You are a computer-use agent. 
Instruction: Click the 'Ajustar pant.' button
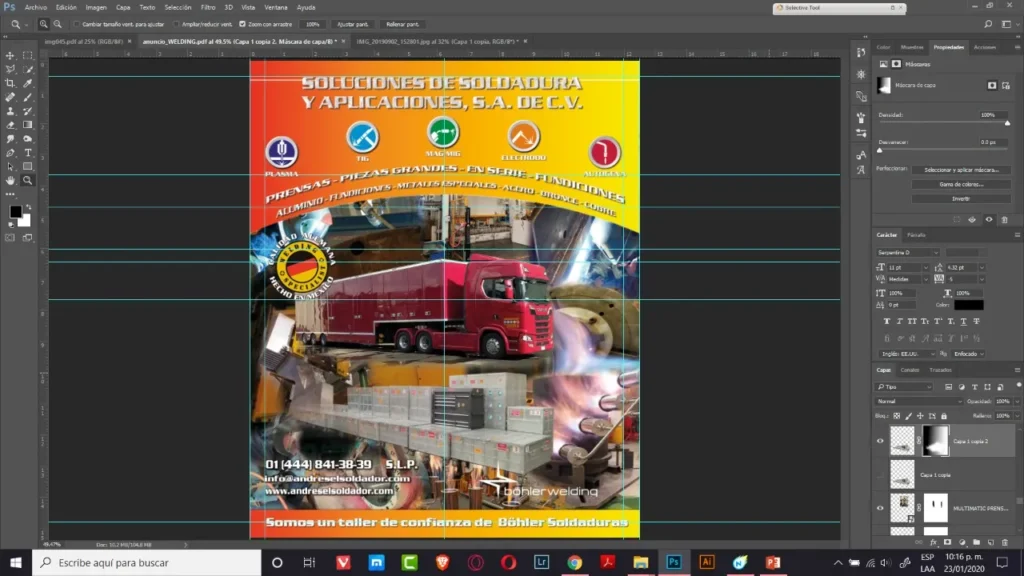(x=353, y=24)
